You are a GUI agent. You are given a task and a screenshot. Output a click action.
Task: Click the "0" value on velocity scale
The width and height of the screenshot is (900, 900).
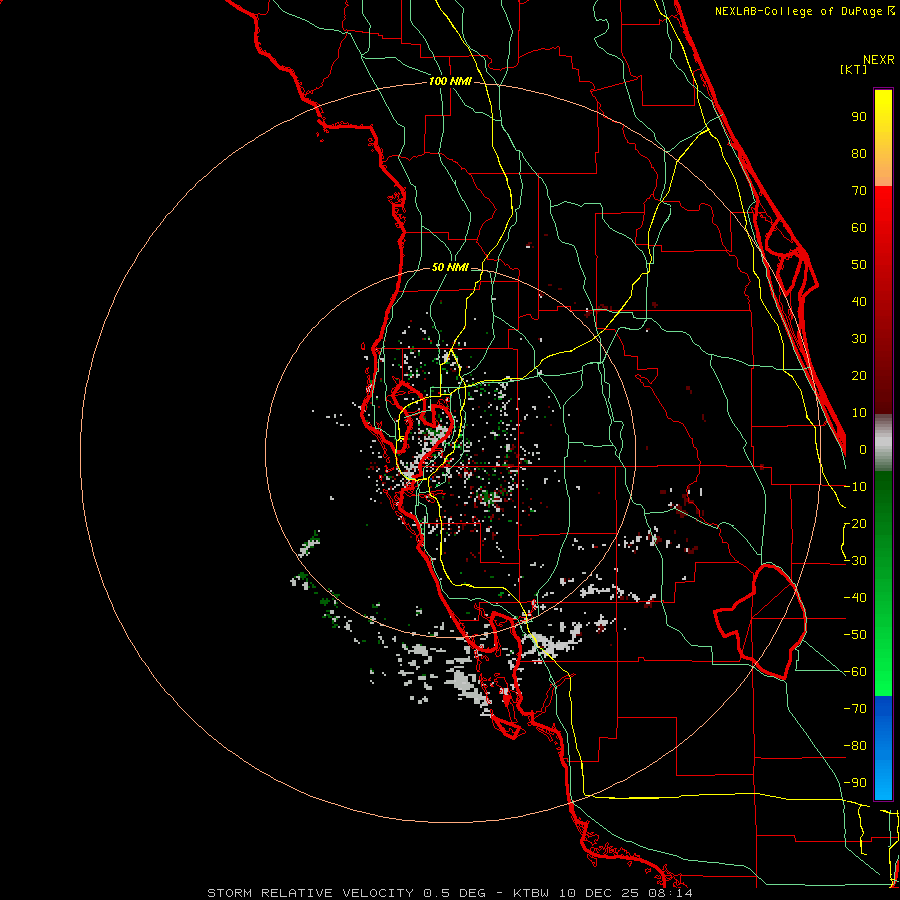click(863, 450)
